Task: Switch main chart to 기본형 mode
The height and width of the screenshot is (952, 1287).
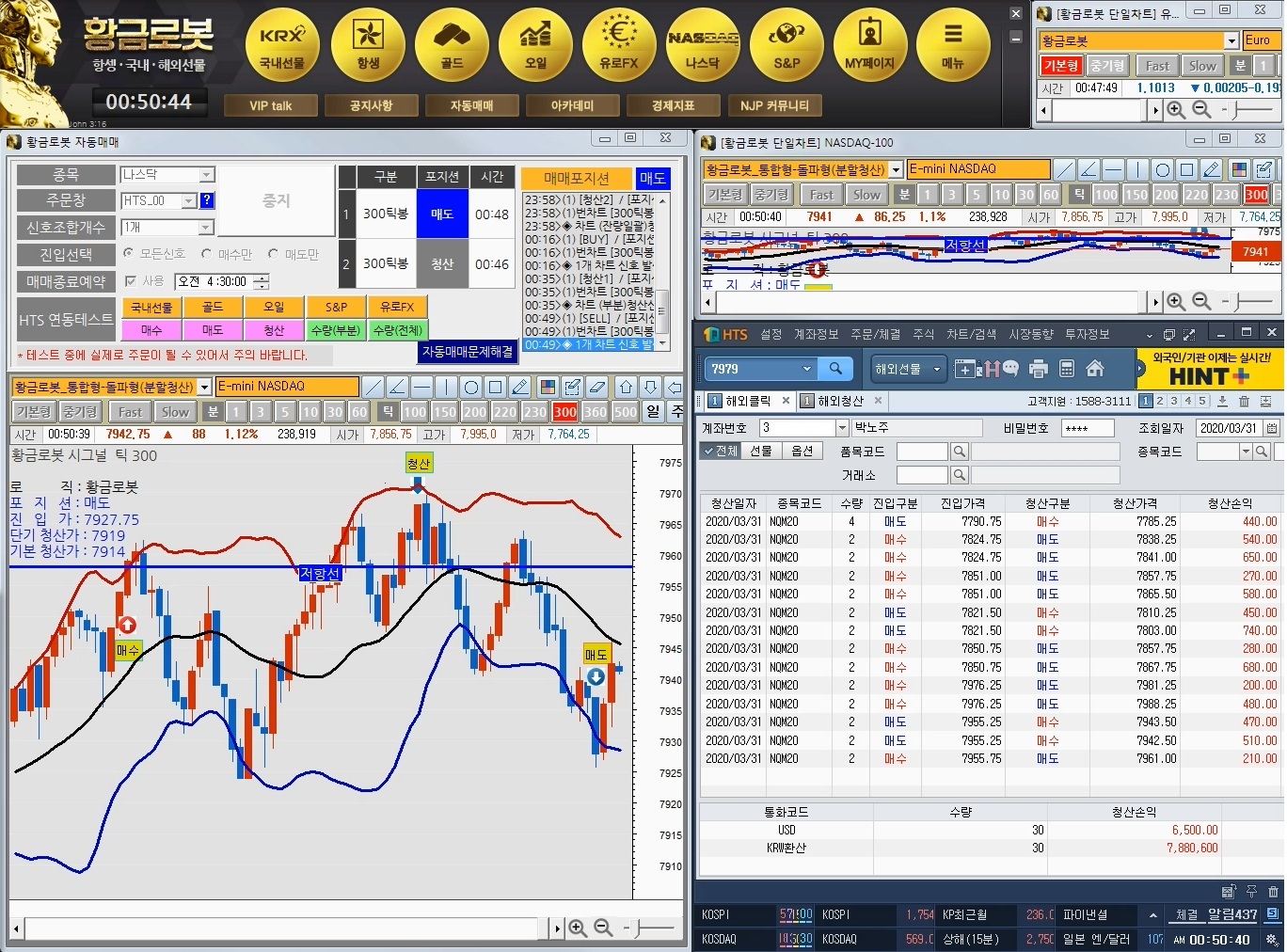Action: [x=34, y=412]
